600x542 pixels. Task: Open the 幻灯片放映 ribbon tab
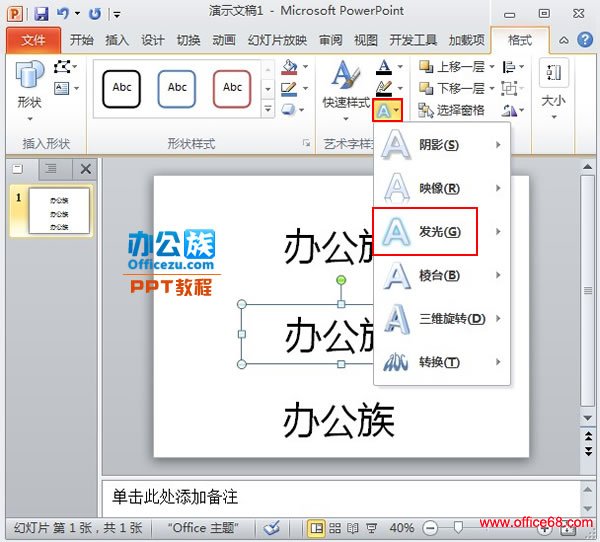point(277,40)
